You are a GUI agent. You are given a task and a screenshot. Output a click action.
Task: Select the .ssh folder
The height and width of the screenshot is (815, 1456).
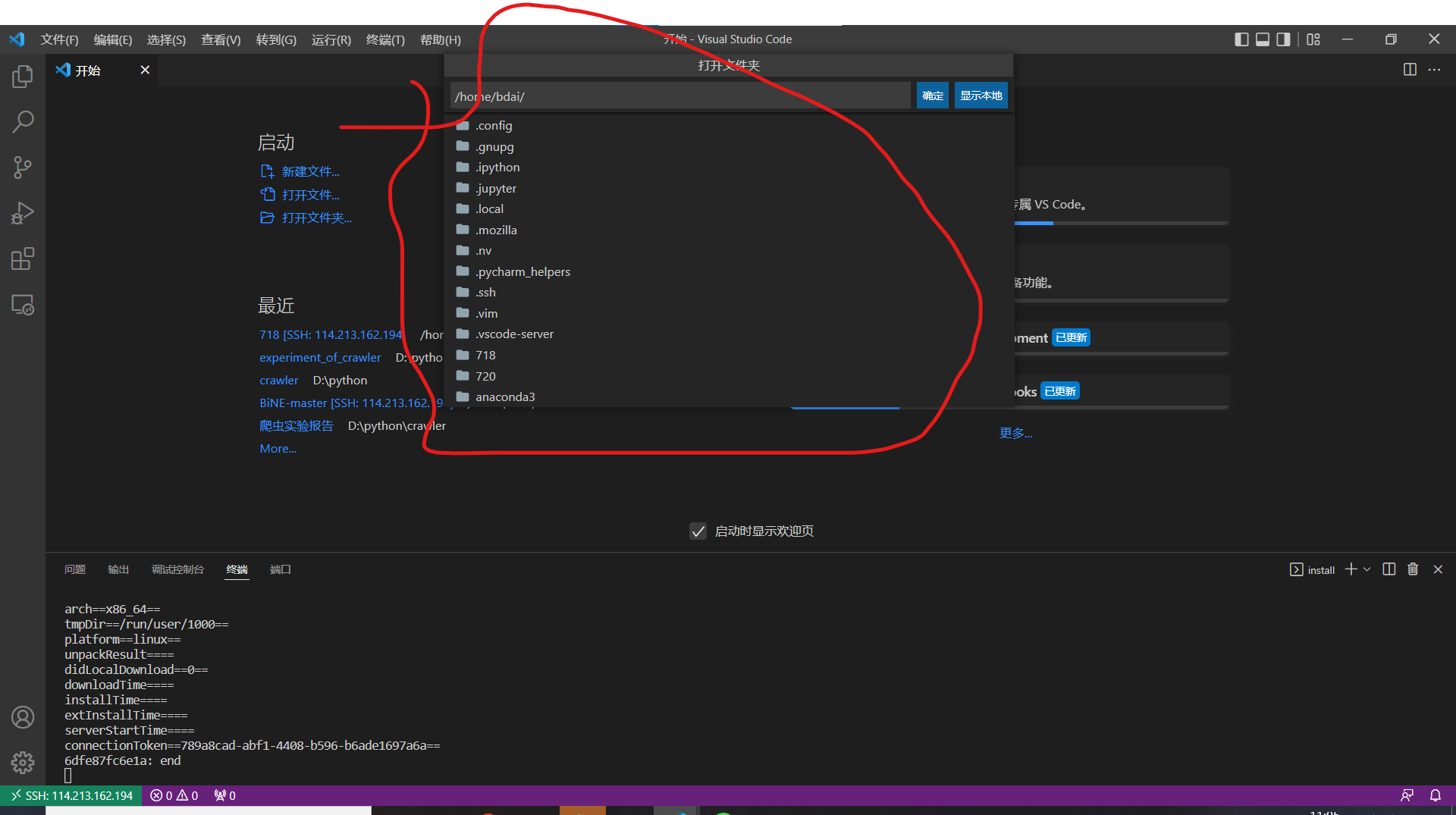point(729,293)
